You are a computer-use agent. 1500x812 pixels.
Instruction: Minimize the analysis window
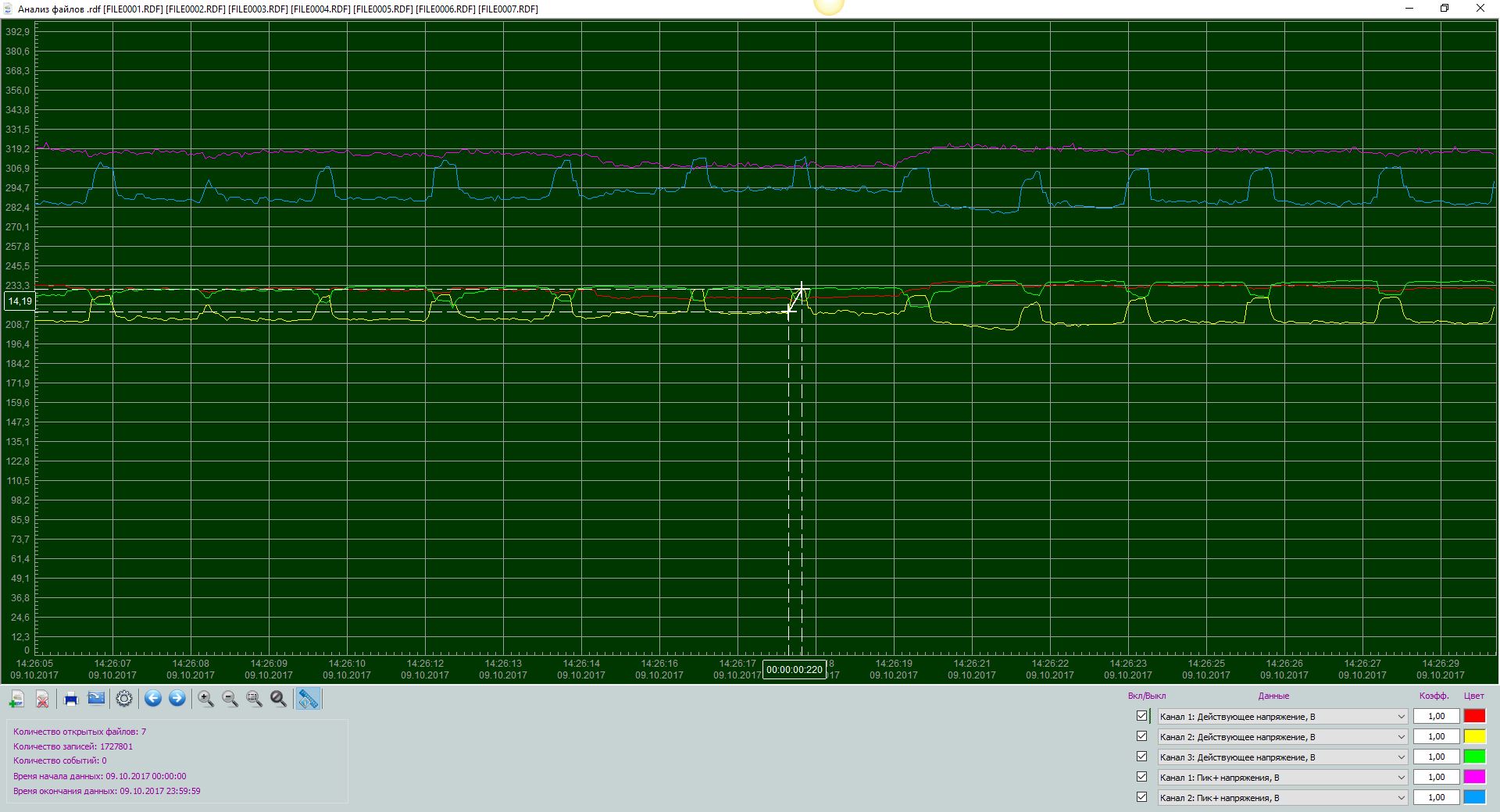coord(1409,9)
